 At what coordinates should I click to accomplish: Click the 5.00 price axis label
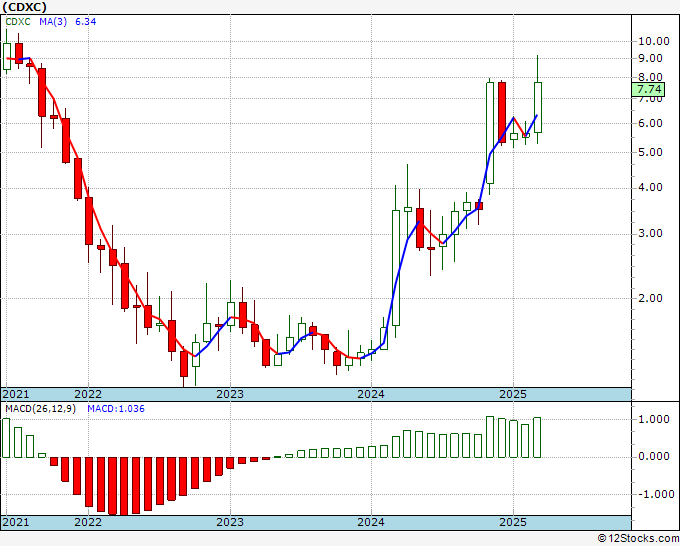pyautogui.click(x=650, y=152)
